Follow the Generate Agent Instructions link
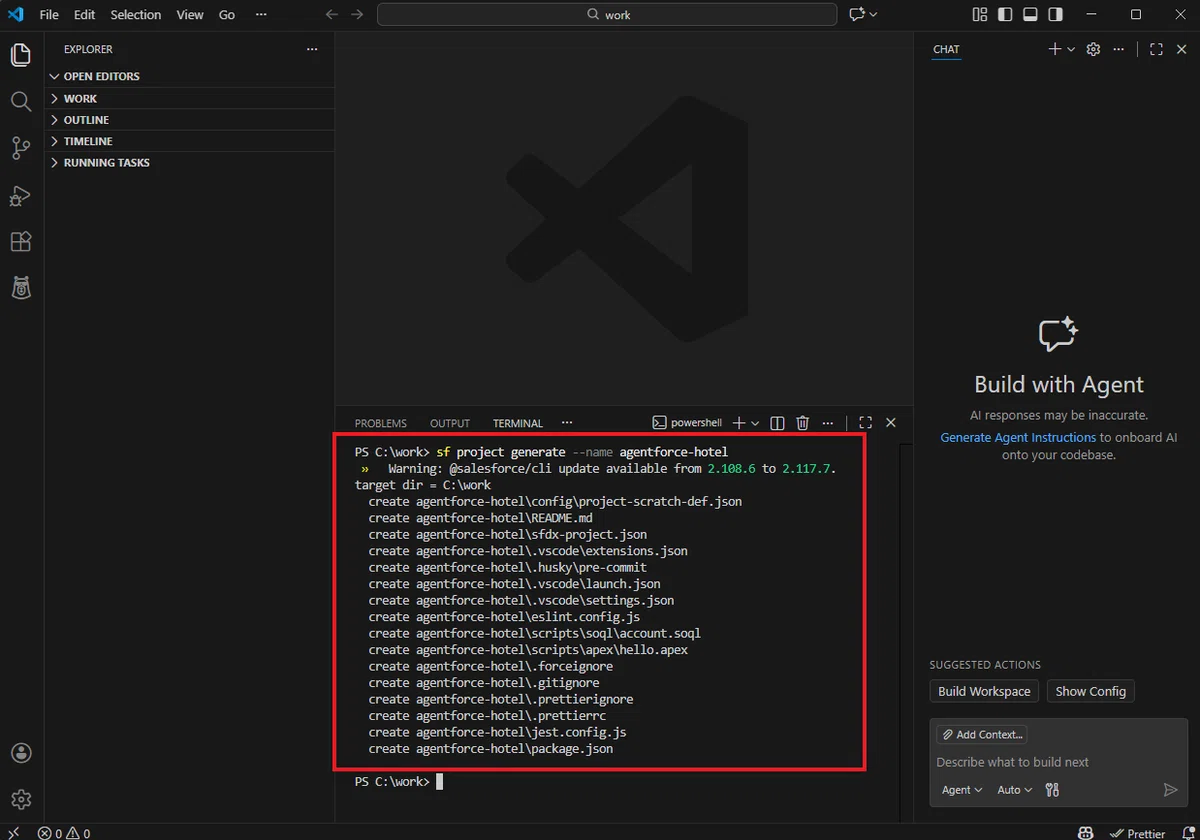Image resolution: width=1200 pixels, height=840 pixels. coord(1018,437)
